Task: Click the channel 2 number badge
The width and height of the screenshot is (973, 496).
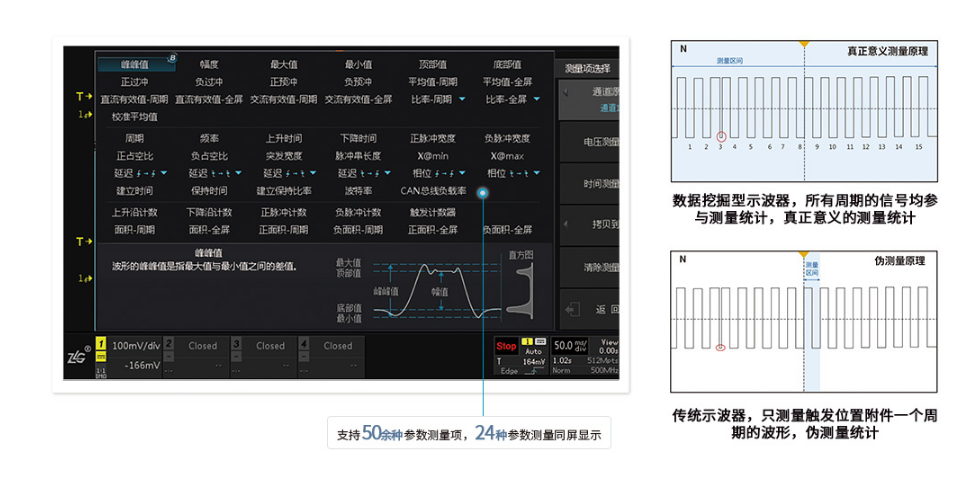Action: tap(169, 343)
